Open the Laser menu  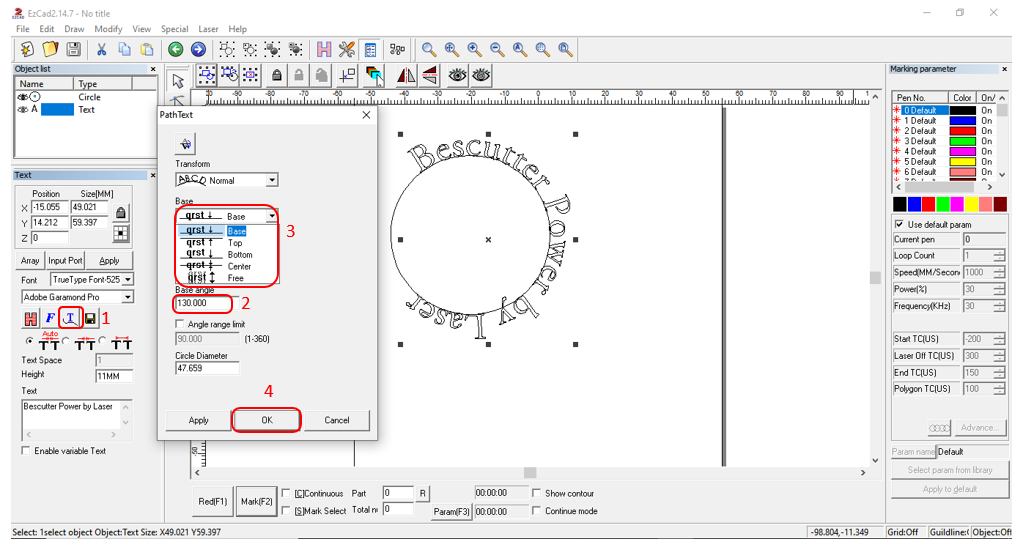coord(208,29)
